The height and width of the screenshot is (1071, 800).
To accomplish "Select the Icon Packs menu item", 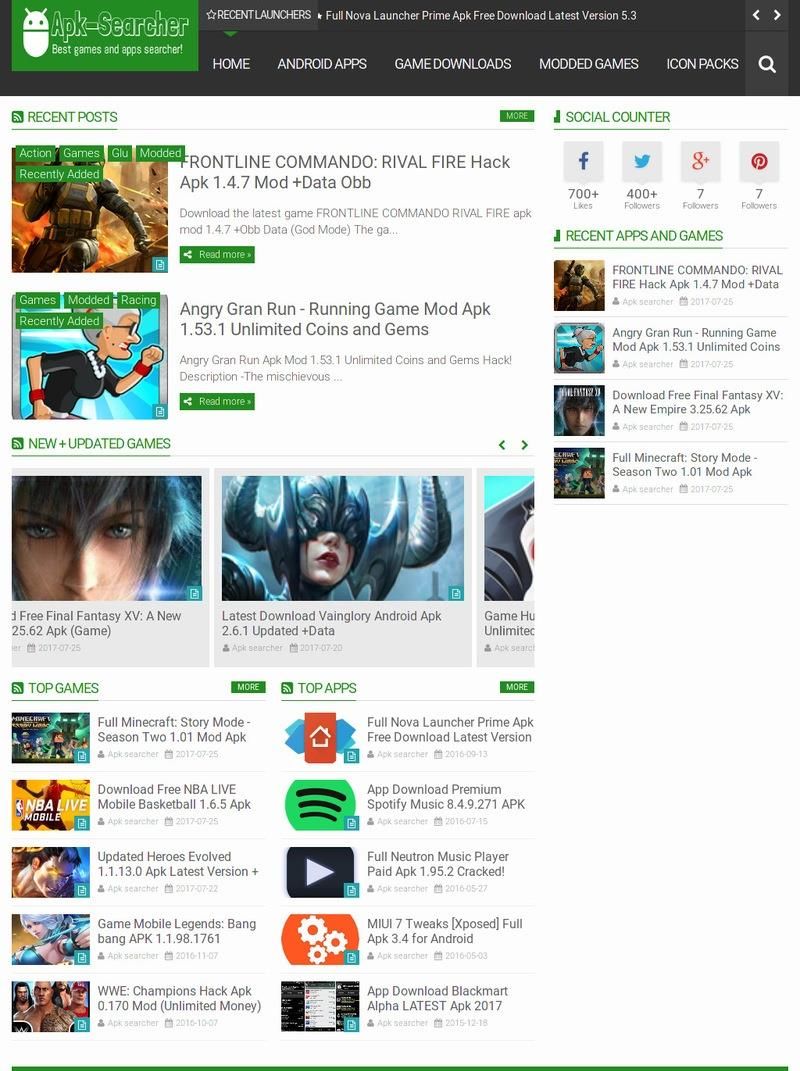I will (x=702, y=64).
